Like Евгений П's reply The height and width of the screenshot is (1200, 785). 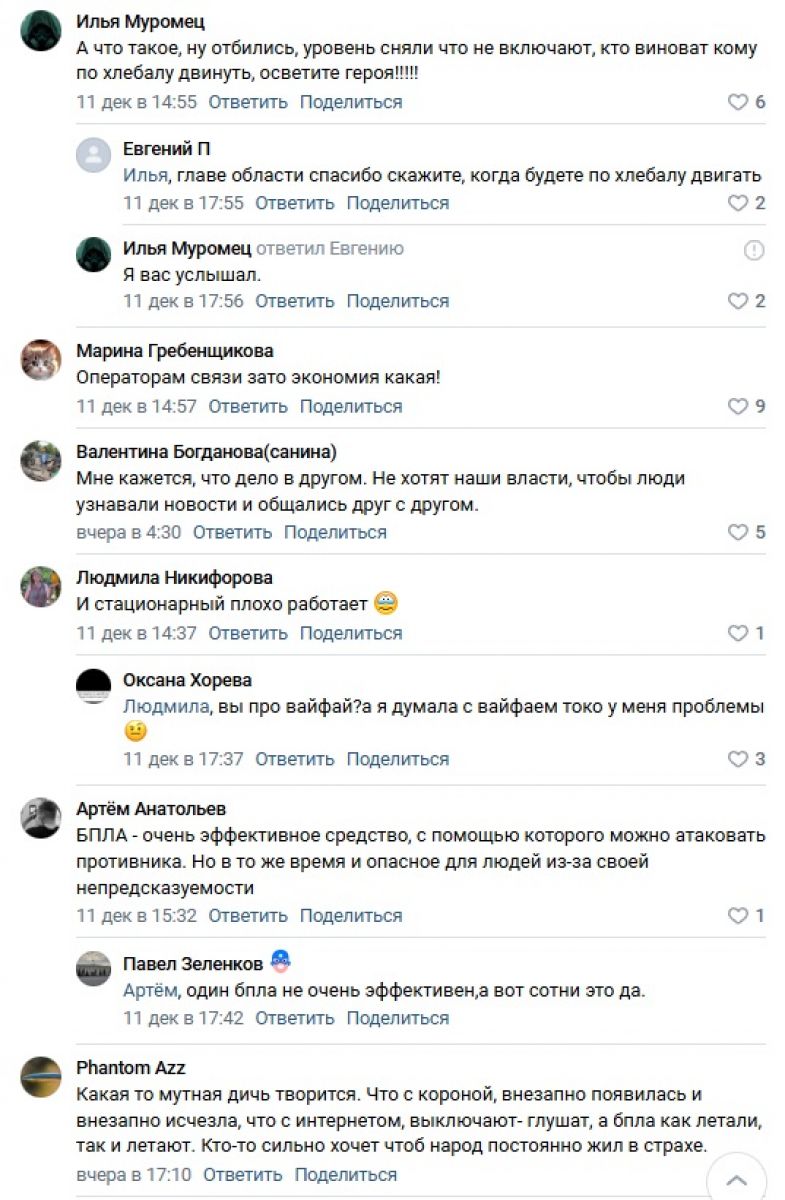point(738,203)
